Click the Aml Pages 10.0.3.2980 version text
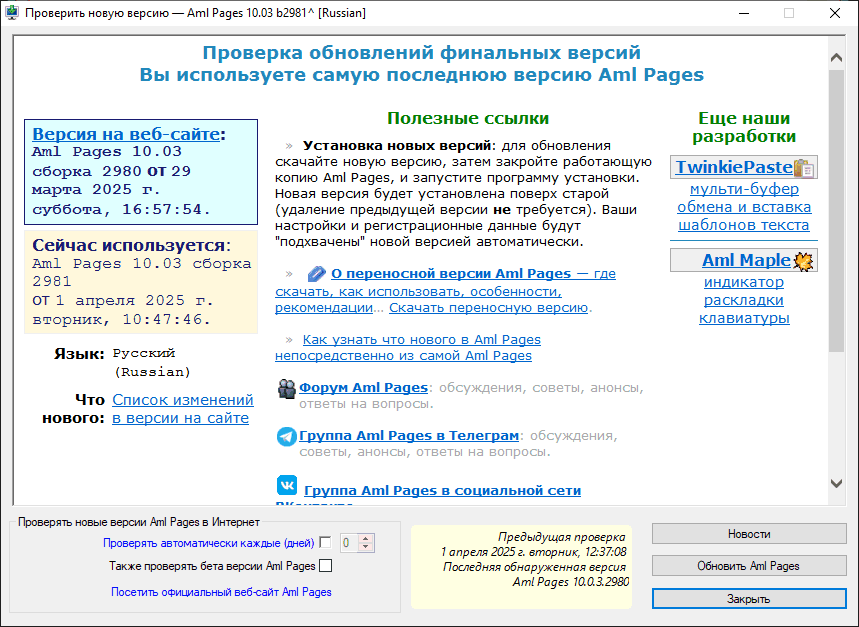Viewport: 859px width, 627px height. click(571, 582)
